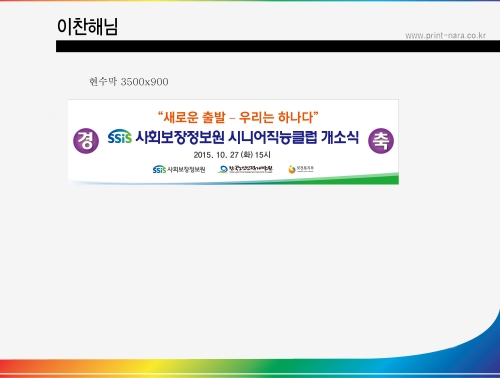Select the middle blue sponsor logo
The width and height of the screenshot is (500, 378).
coord(245,169)
